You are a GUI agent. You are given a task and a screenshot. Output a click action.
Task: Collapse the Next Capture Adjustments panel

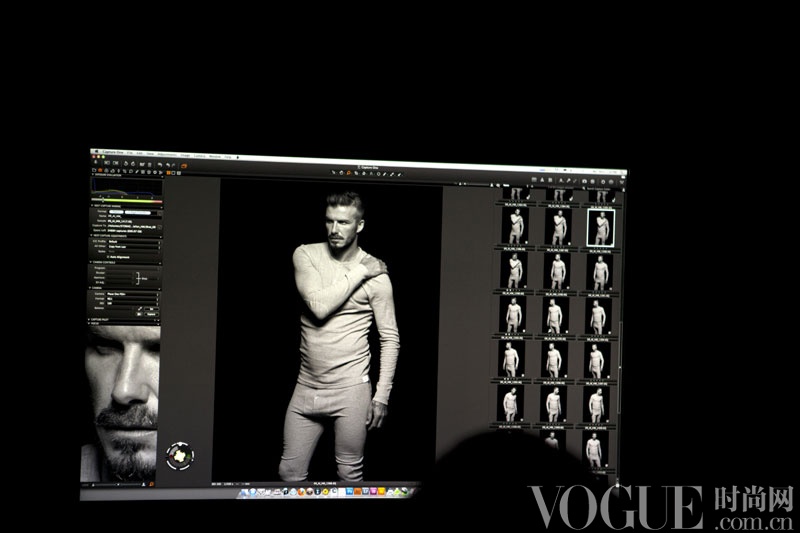click(x=91, y=236)
